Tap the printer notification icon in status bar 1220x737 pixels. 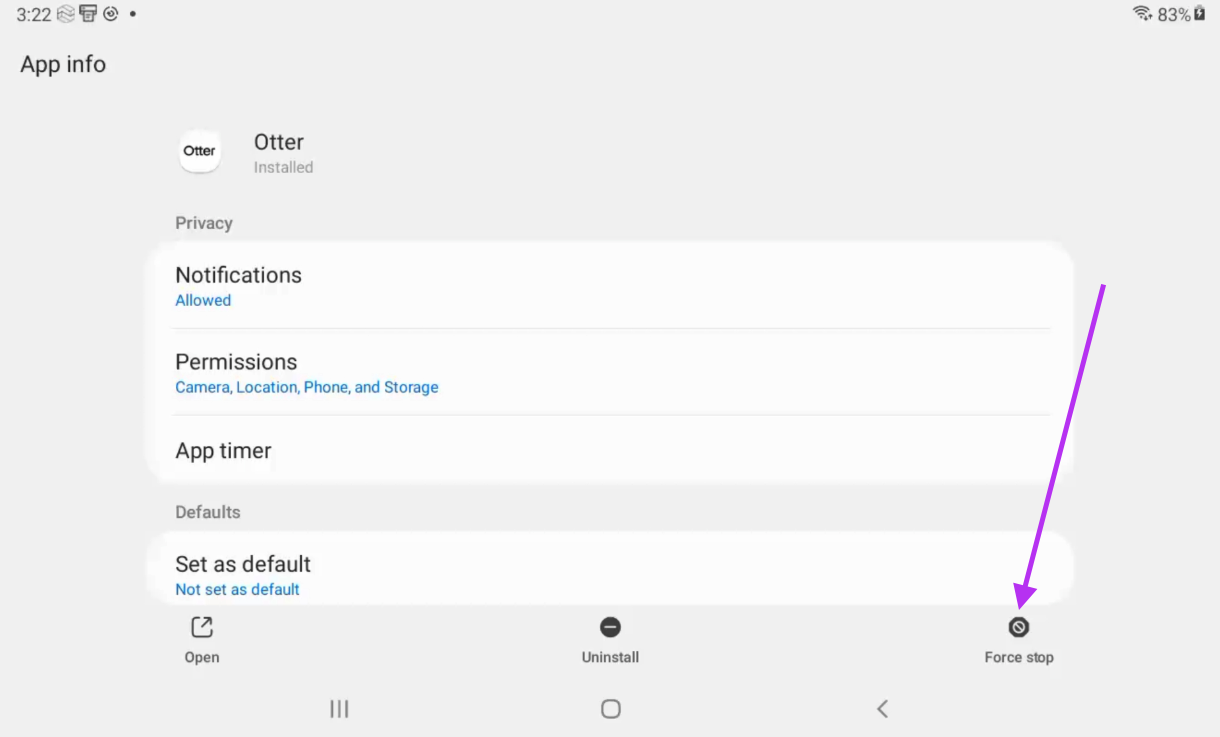[88, 14]
